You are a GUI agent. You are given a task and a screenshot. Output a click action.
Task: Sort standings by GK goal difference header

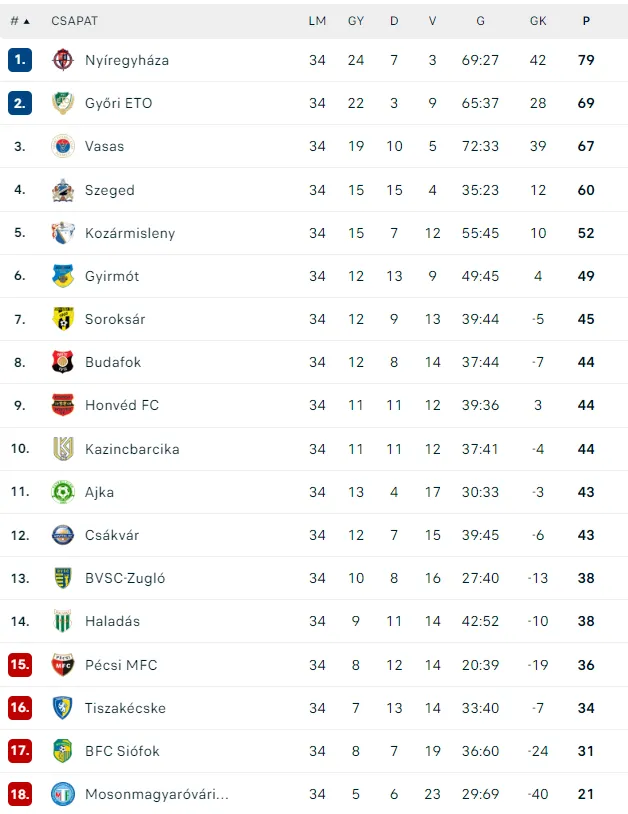(538, 20)
